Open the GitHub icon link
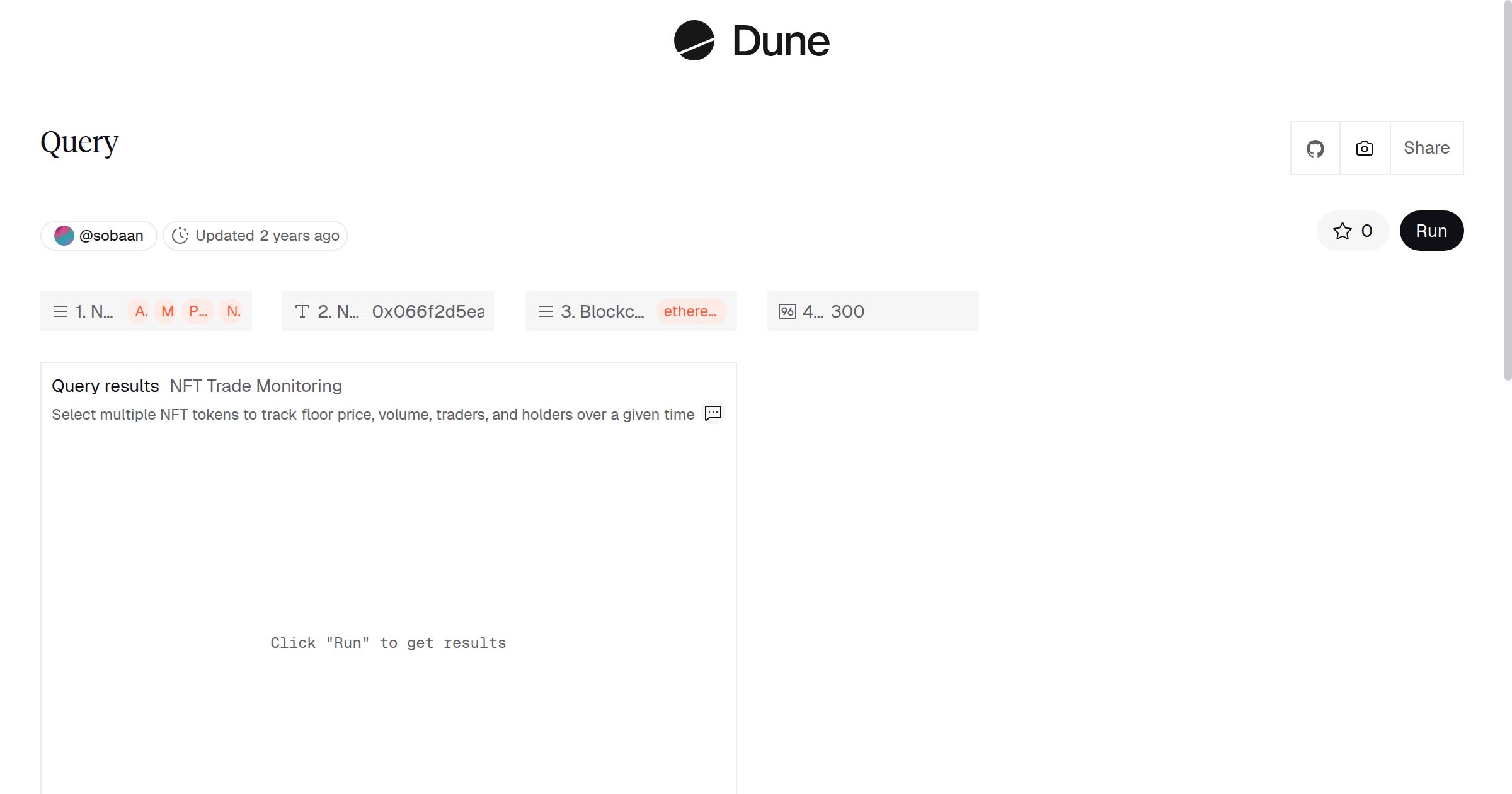This screenshot has width=1512, height=794. (x=1315, y=149)
